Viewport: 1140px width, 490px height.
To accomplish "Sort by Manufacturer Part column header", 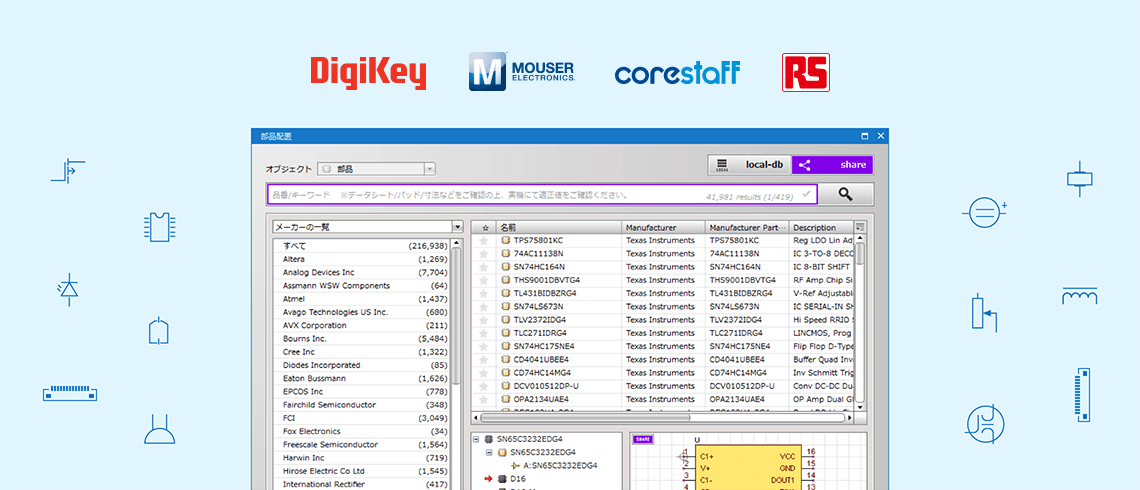I will pos(747,227).
